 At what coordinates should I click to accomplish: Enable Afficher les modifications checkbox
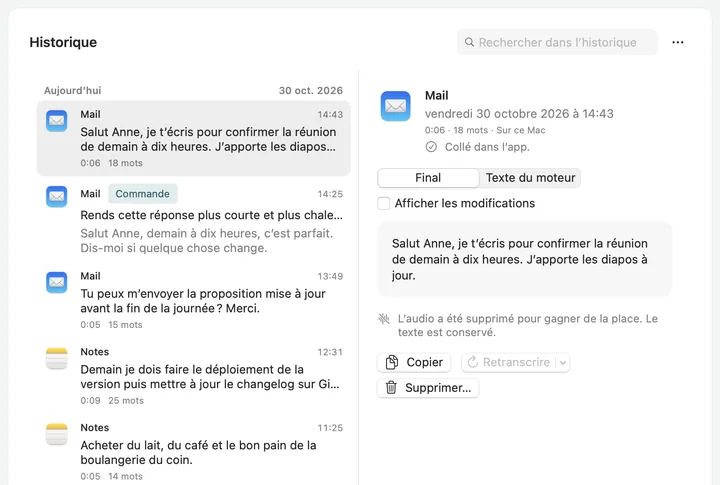383,203
